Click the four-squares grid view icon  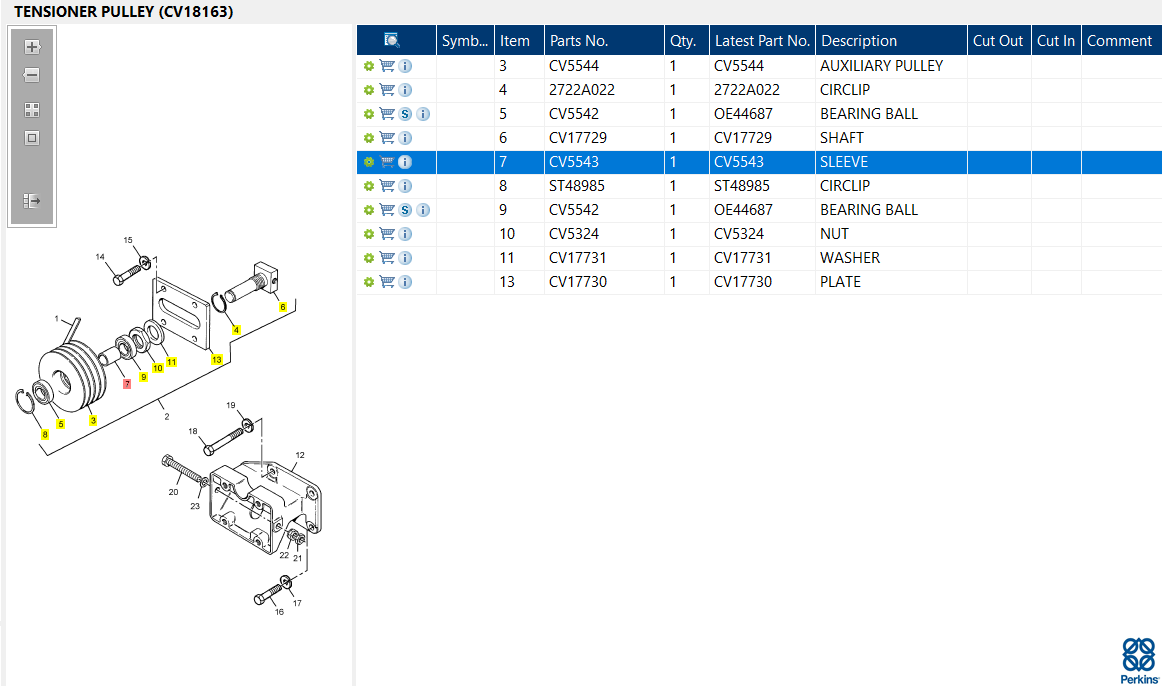click(x=32, y=110)
